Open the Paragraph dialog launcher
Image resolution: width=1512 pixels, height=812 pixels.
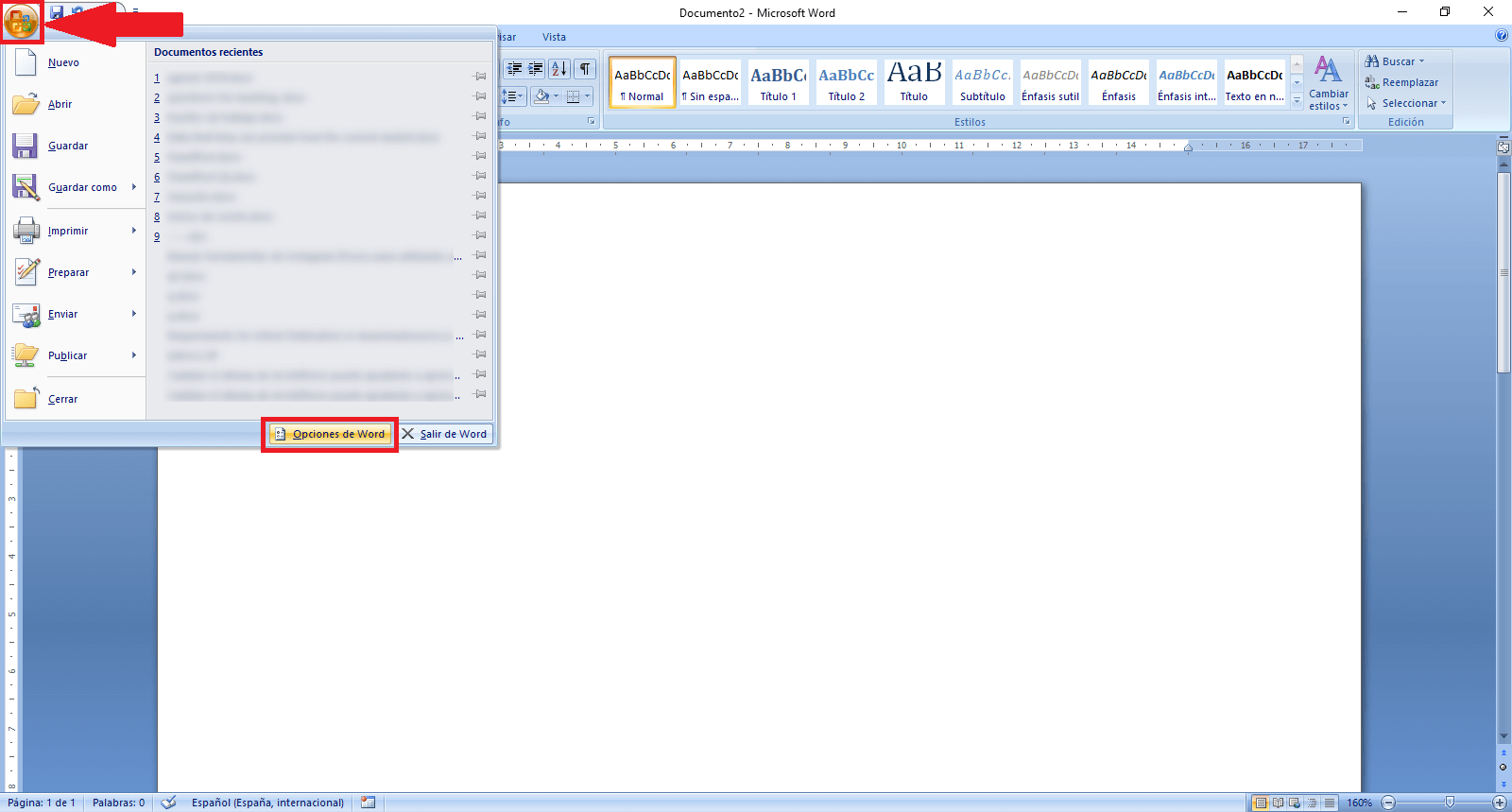pyautogui.click(x=592, y=121)
